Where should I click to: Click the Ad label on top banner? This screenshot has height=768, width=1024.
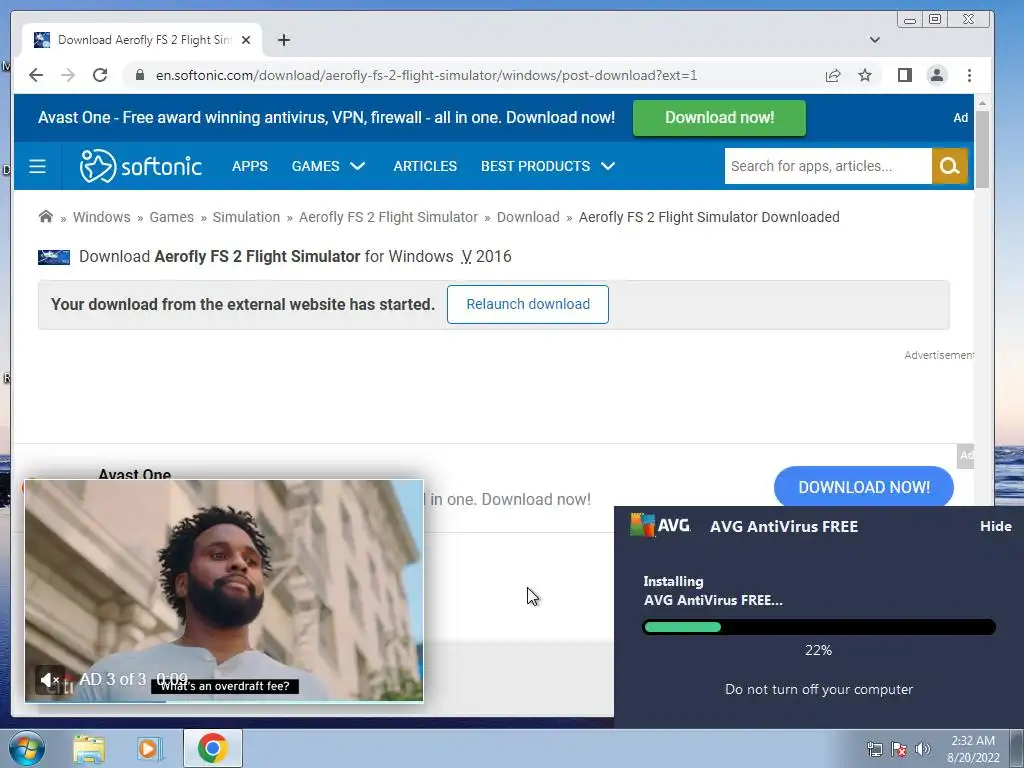[960, 118]
